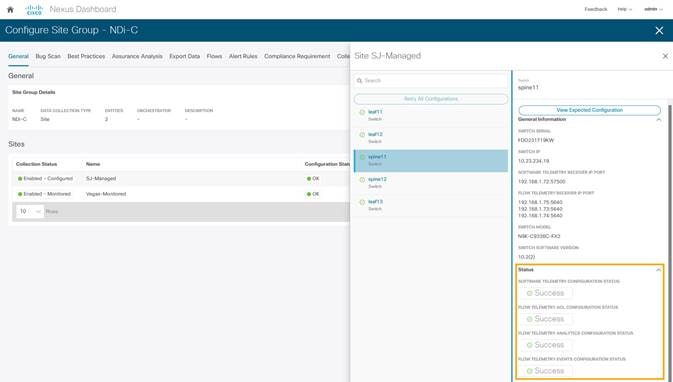Click flow telemetry ACL Success check icon
The image size is (673, 382).
click(529, 319)
